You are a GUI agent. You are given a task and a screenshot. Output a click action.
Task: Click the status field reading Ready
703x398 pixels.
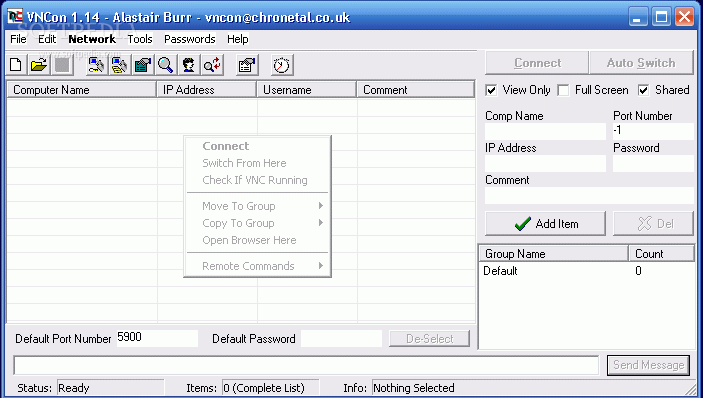point(111,388)
